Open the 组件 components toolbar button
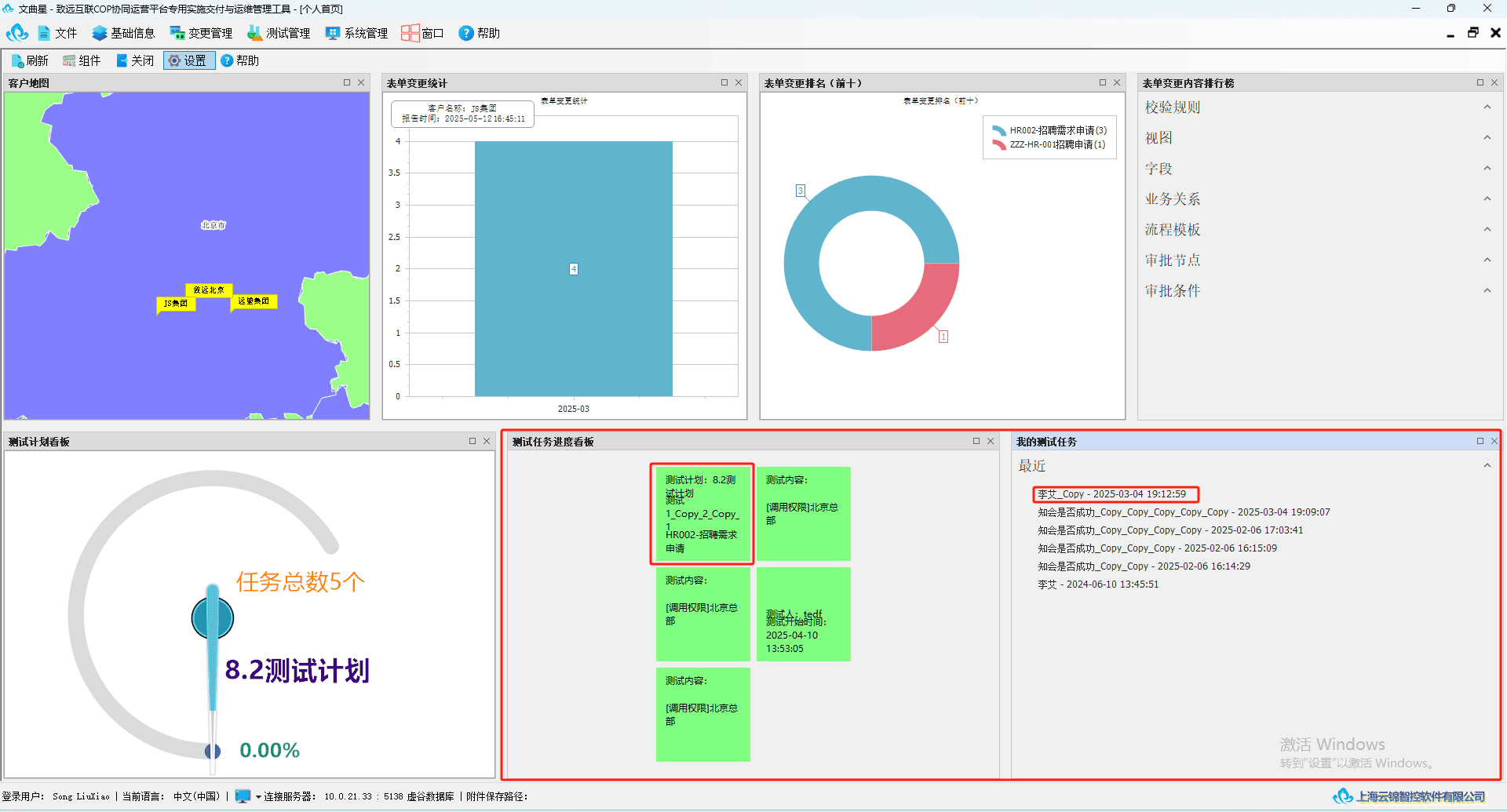 coord(82,61)
